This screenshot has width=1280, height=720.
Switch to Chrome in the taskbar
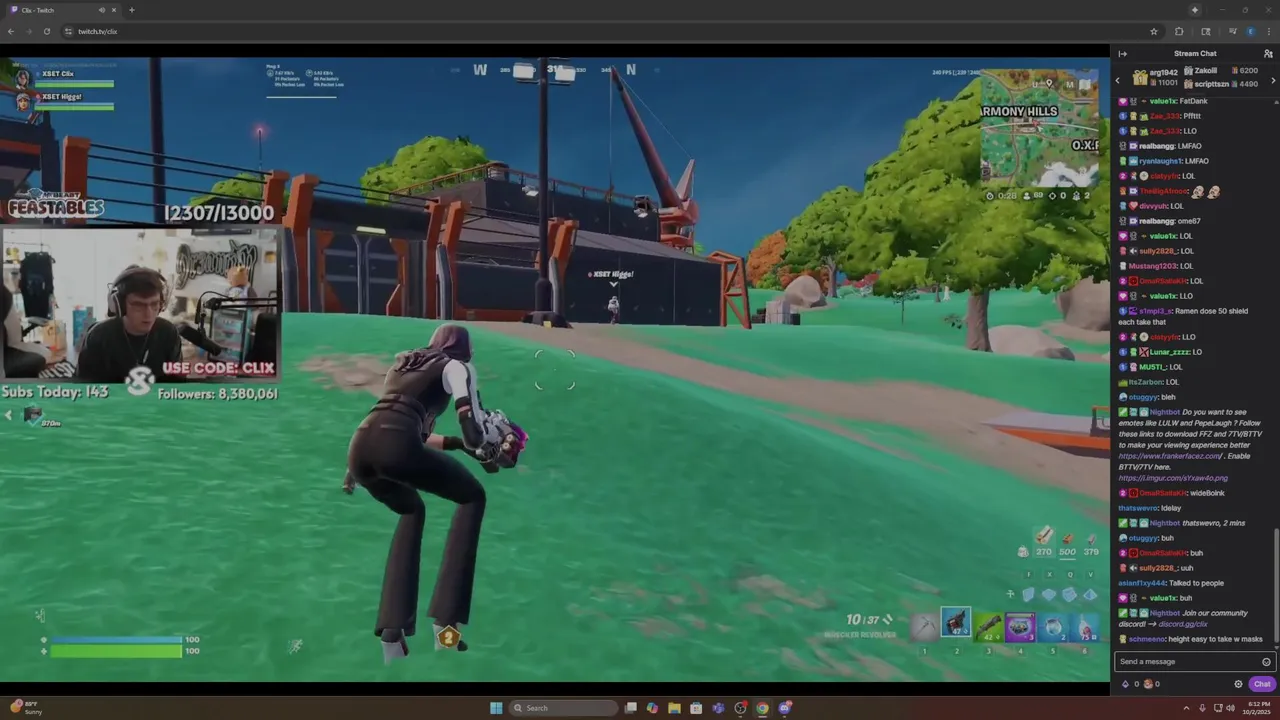(x=762, y=708)
